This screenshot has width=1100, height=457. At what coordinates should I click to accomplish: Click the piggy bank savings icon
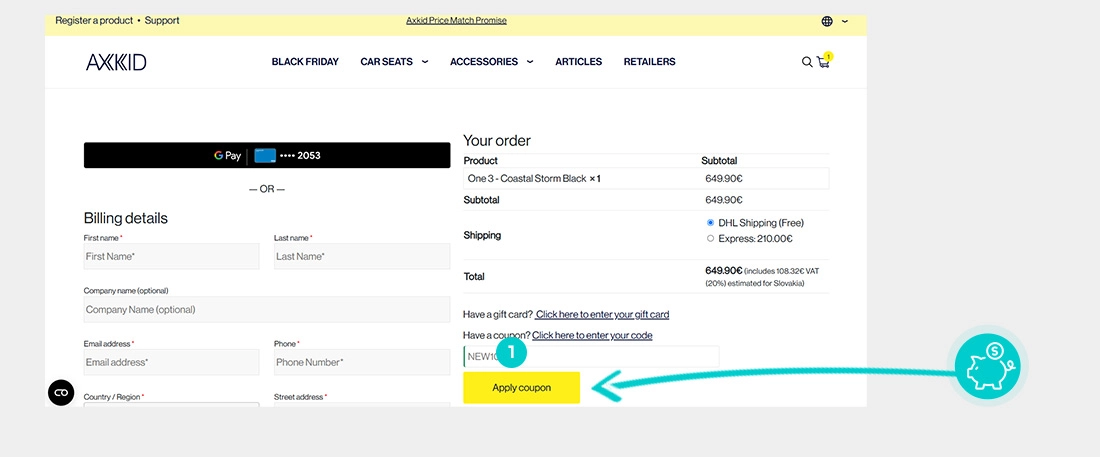[x=987, y=369]
